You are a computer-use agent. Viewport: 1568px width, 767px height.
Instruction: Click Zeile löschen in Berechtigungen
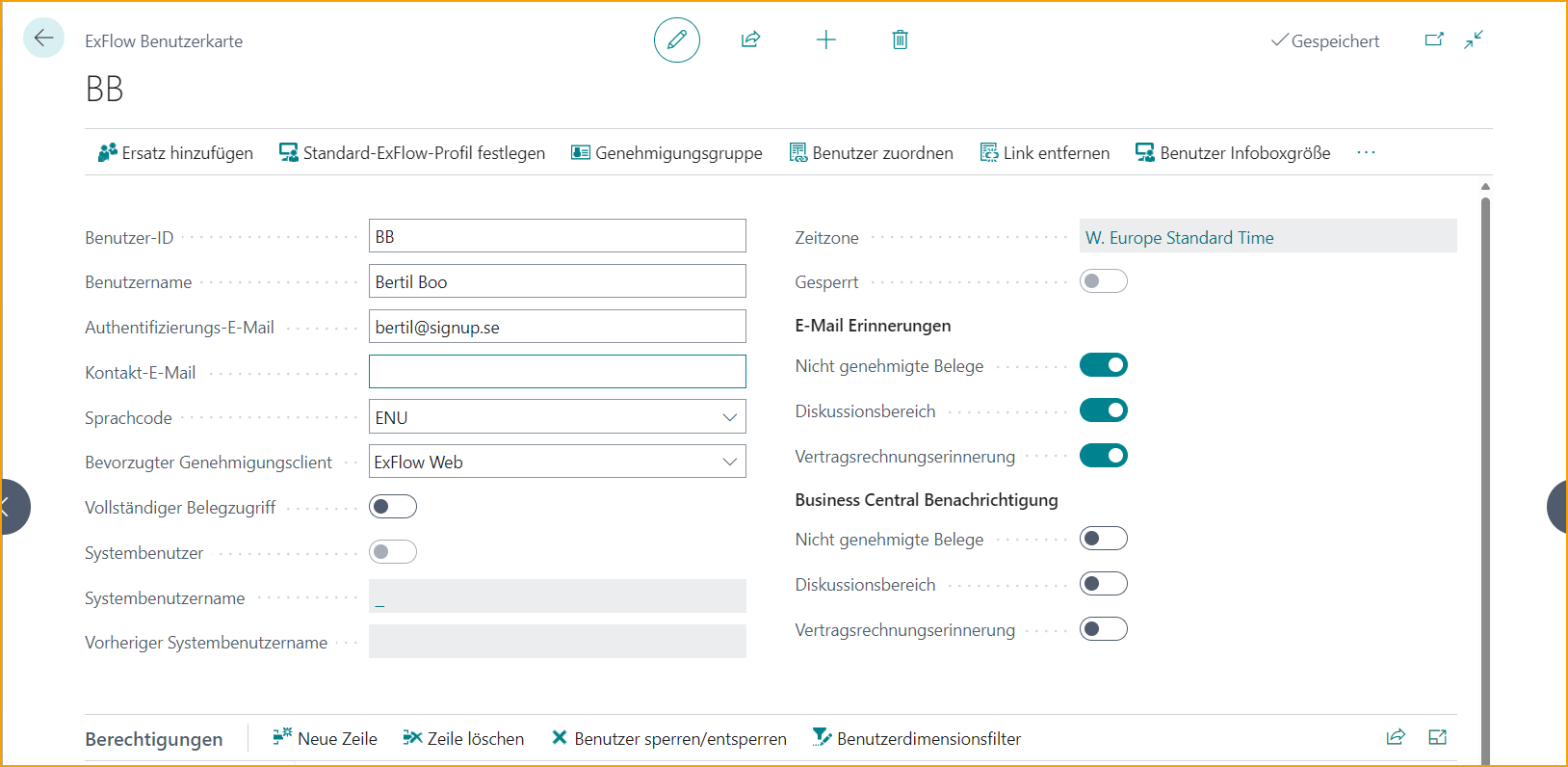pyautogui.click(x=463, y=739)
